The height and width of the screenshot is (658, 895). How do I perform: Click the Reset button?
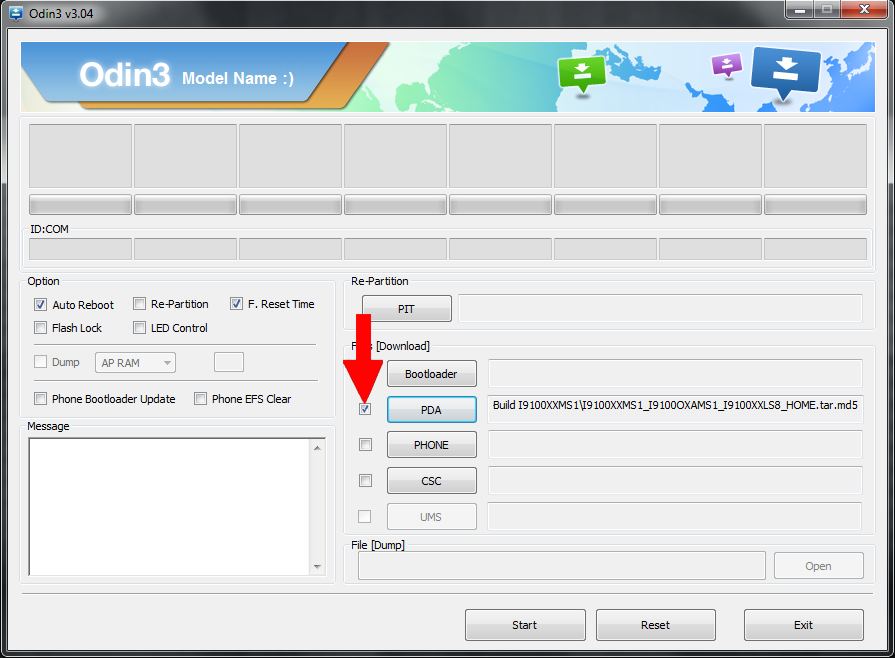(656, 625)
